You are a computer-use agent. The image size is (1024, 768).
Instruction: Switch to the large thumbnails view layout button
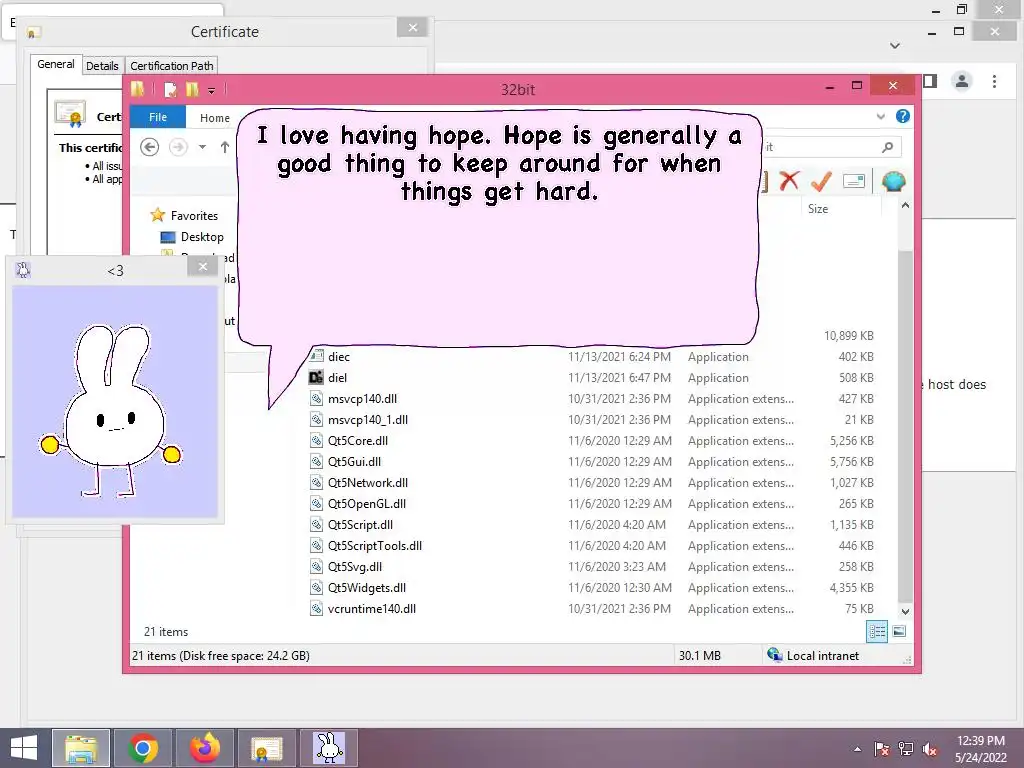(899, 631)
